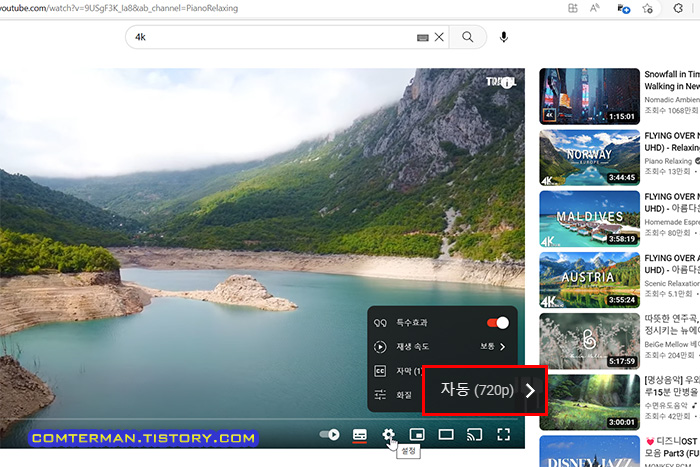Open BeiGe Mellow channel name
Screen dimensions: 700x467
click(x=672, y=345)
